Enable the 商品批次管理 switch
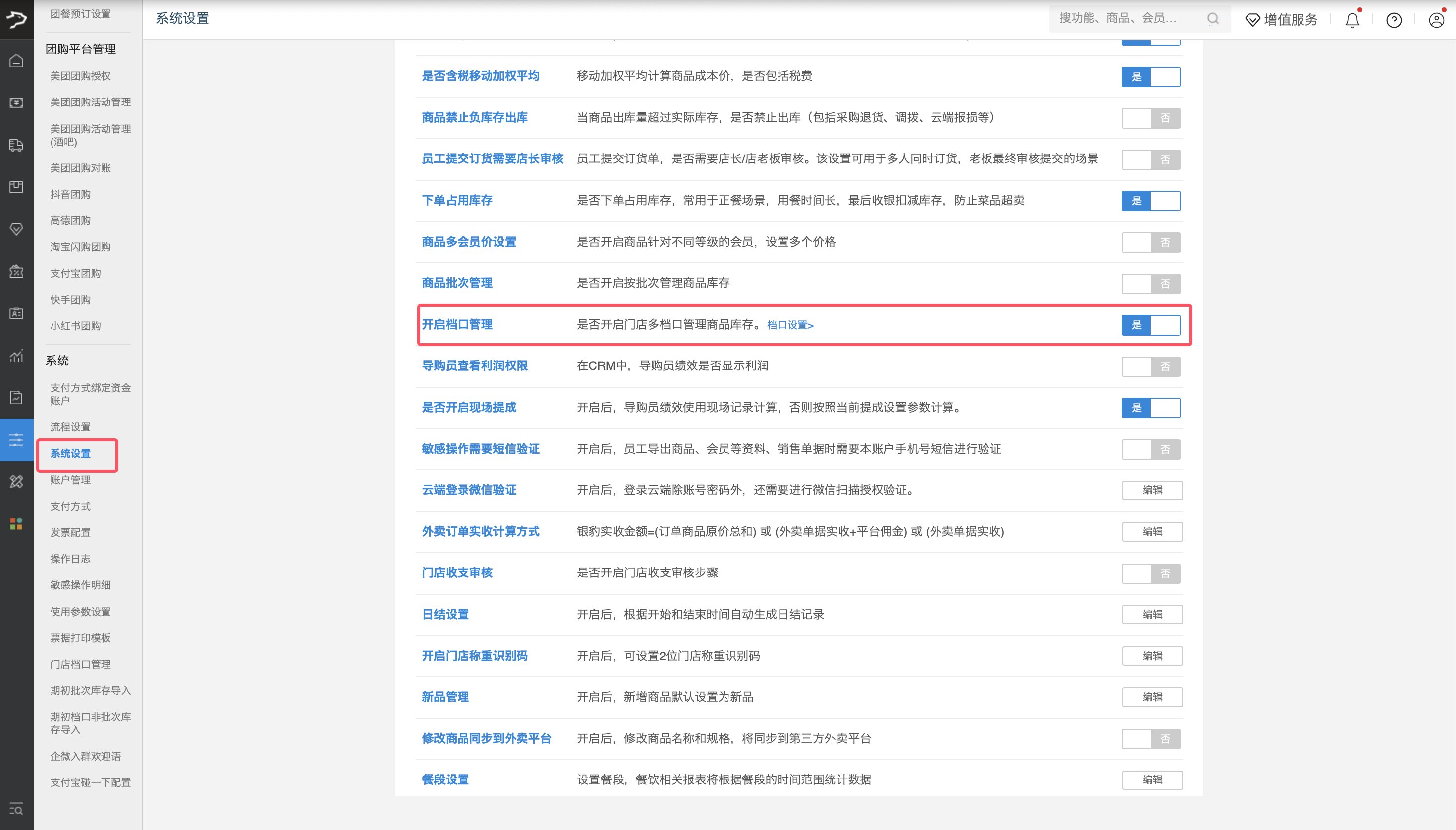This screenshot has height=830, width=1456. pos(1151,283)
